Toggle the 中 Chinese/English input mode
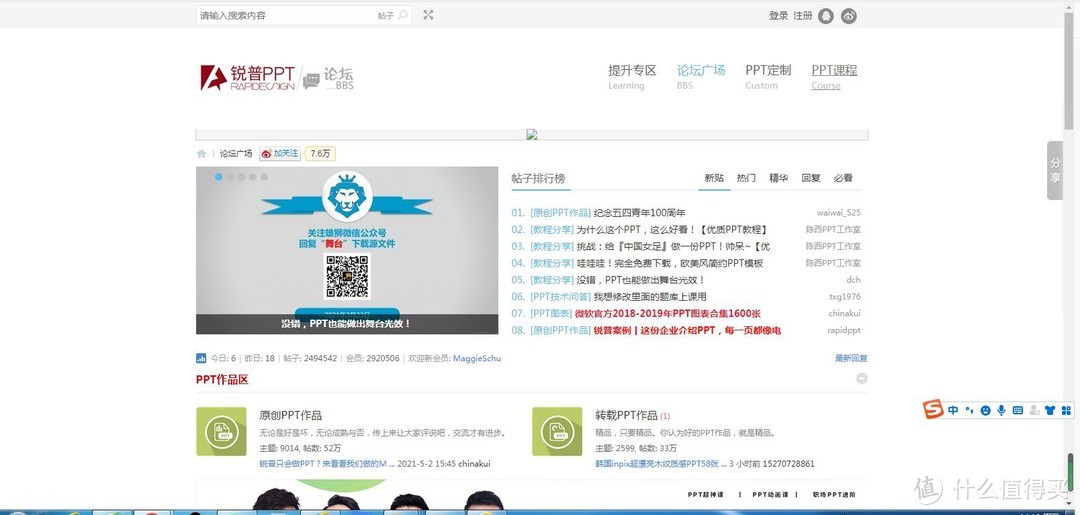The image size is (1080, 515). tap(953, 410)
